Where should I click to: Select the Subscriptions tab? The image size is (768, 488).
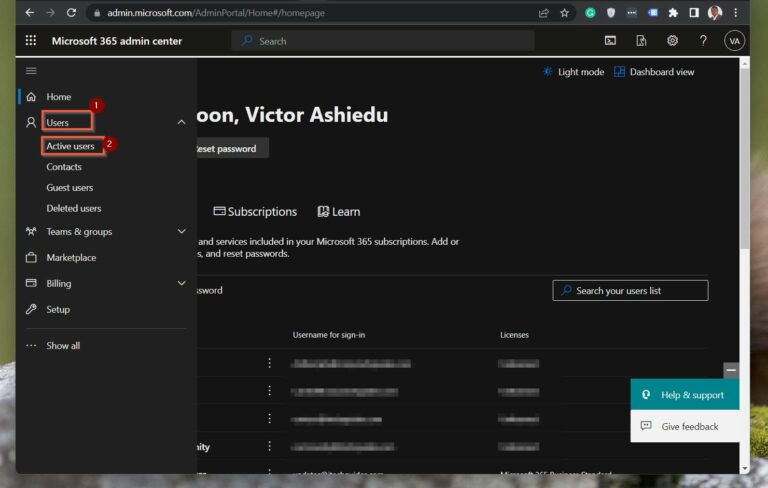click(255, 212)
